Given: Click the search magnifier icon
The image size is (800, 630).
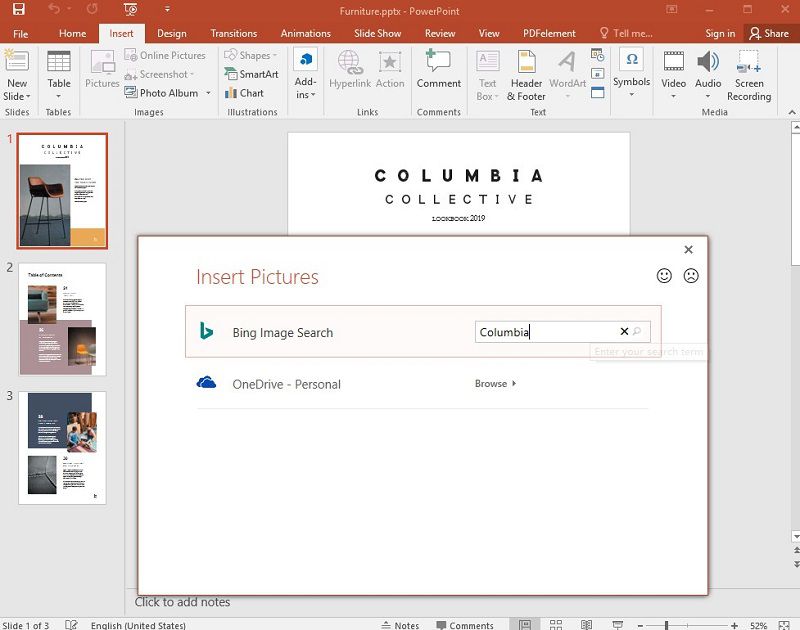Looking at the screenshot, I should (637, 331).
